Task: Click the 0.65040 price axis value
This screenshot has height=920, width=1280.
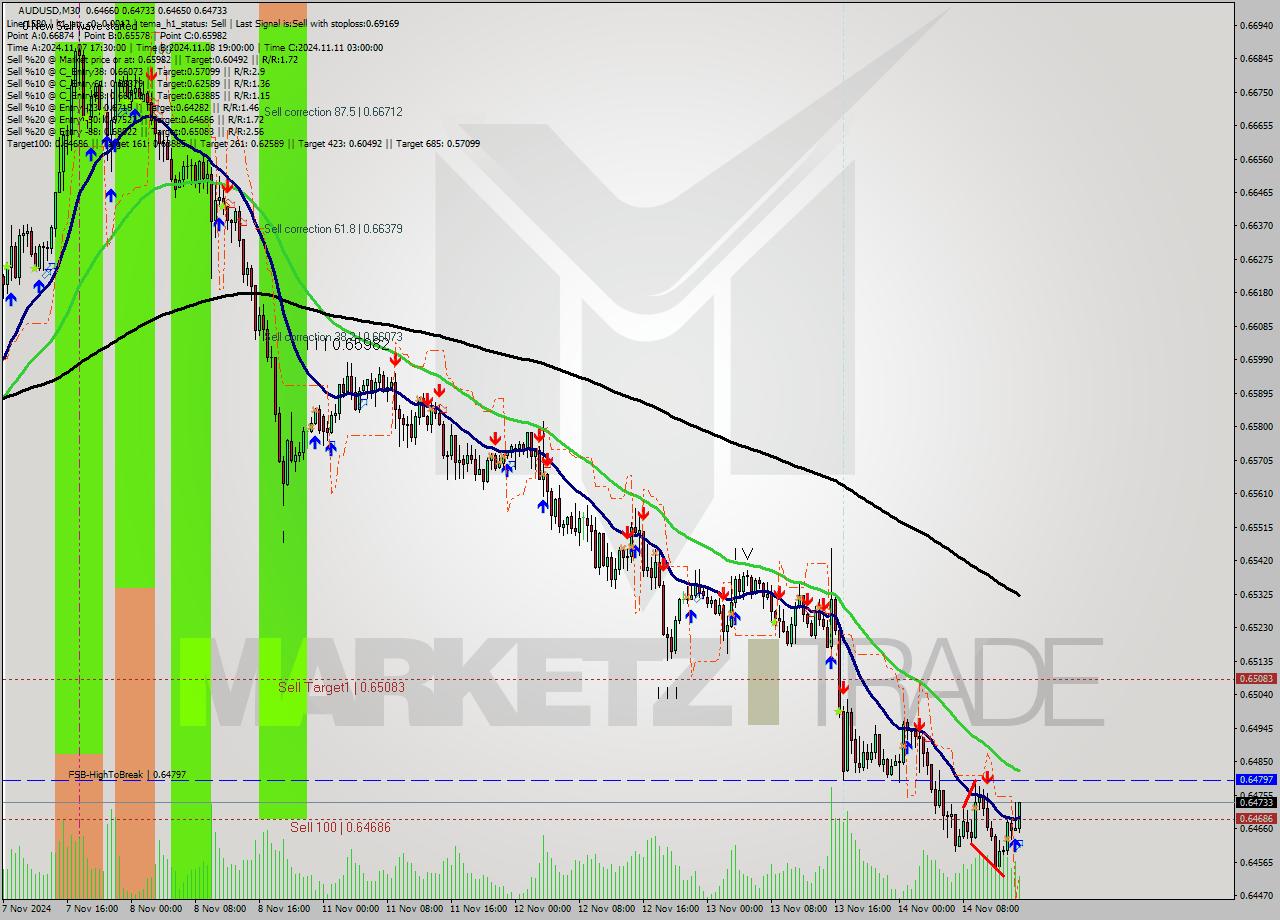Action: click(x=1257, y=694)
